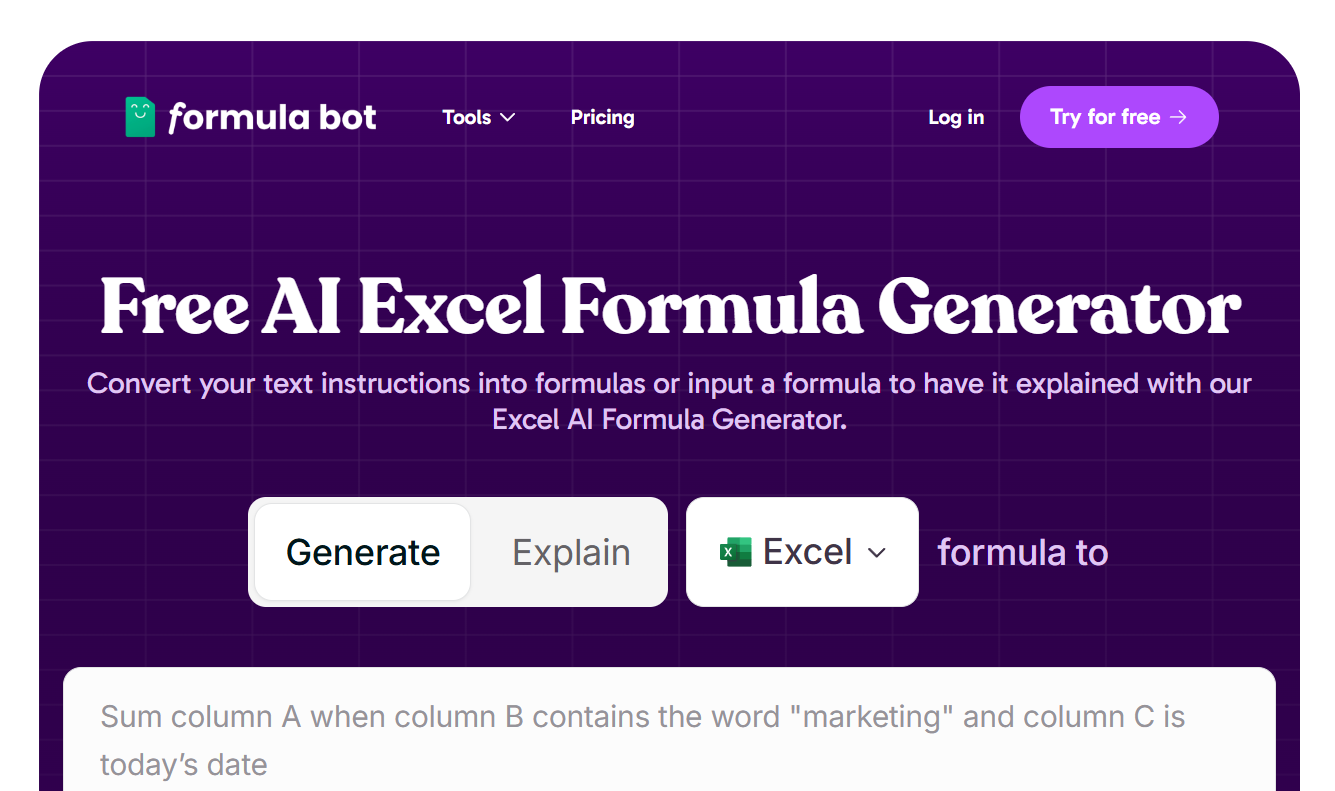Open the Tools dropdown menu

coord(478,117)
